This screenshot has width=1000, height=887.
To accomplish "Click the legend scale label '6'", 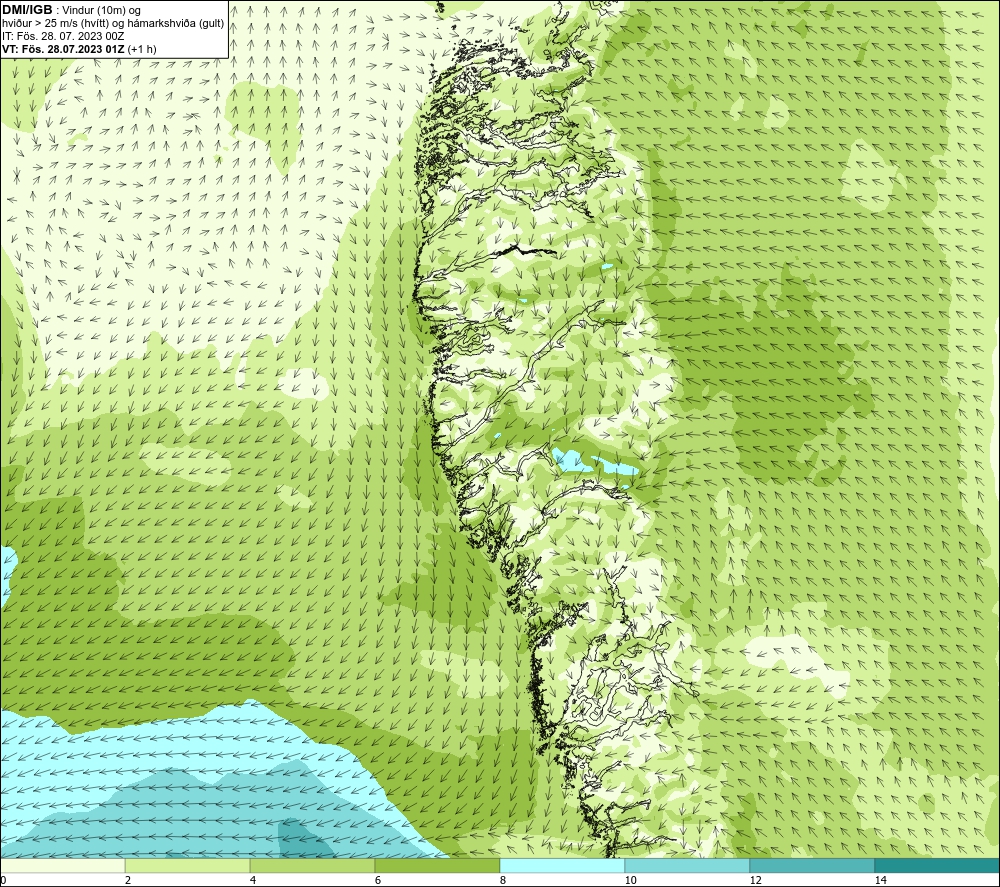I will tap(378, 880).
